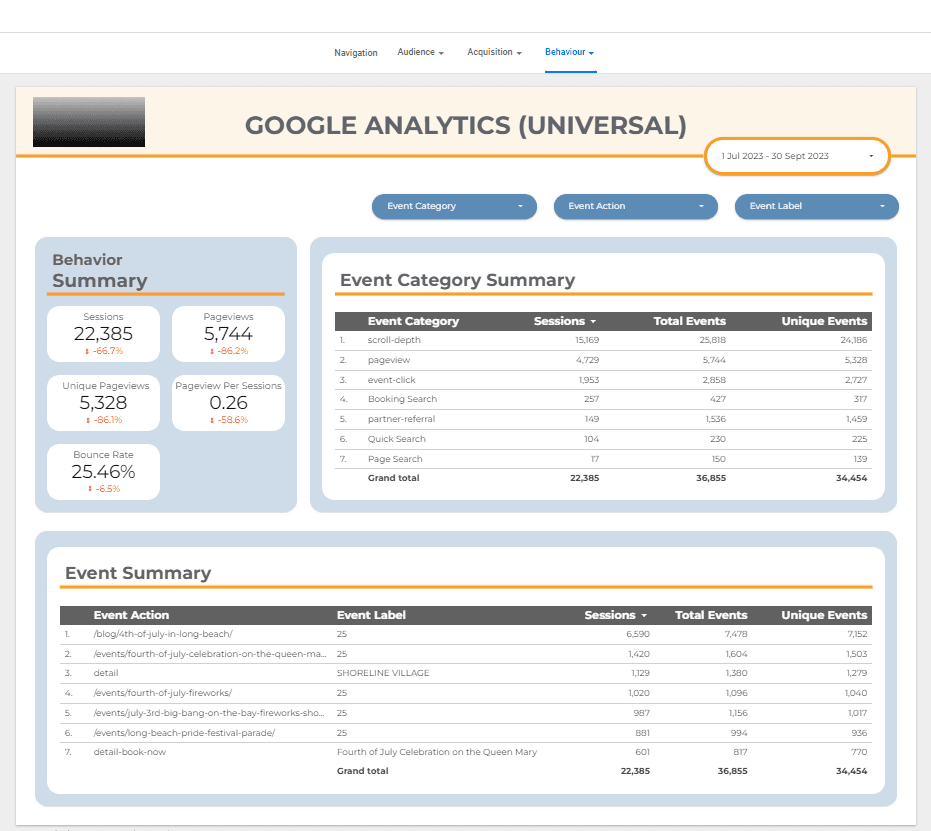Click Sessions change indicator -66.7%
Image resolution: width=931 pixels, height=831 pixels.
point(104,351)
